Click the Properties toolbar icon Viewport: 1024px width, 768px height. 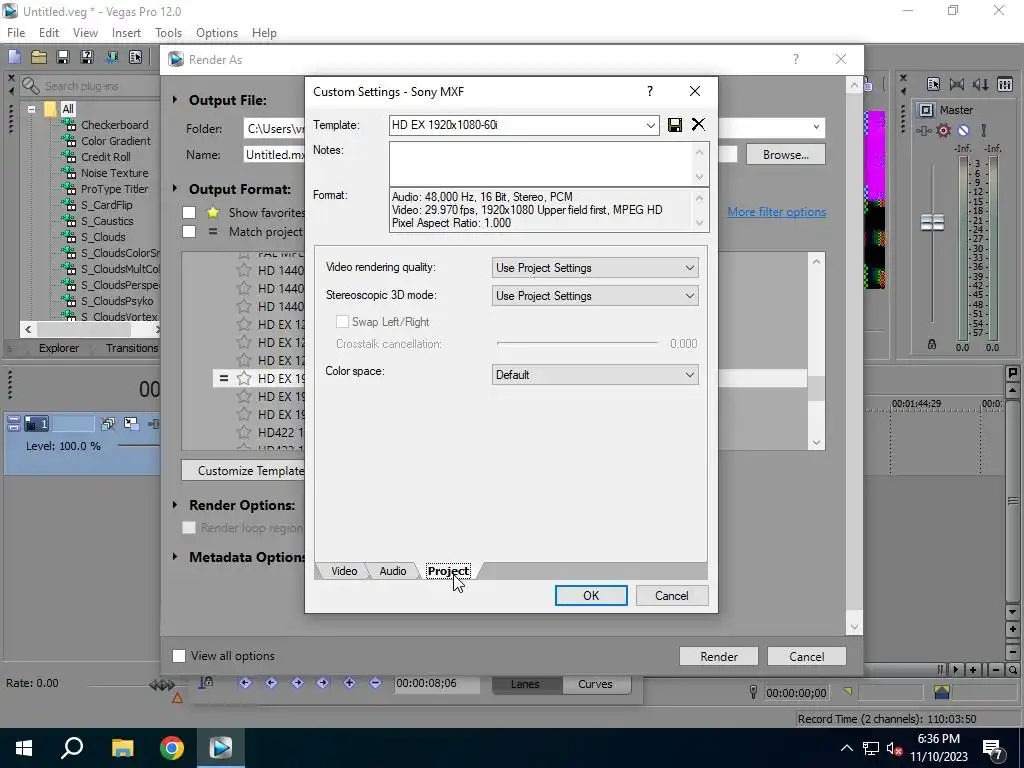(135, 57)
